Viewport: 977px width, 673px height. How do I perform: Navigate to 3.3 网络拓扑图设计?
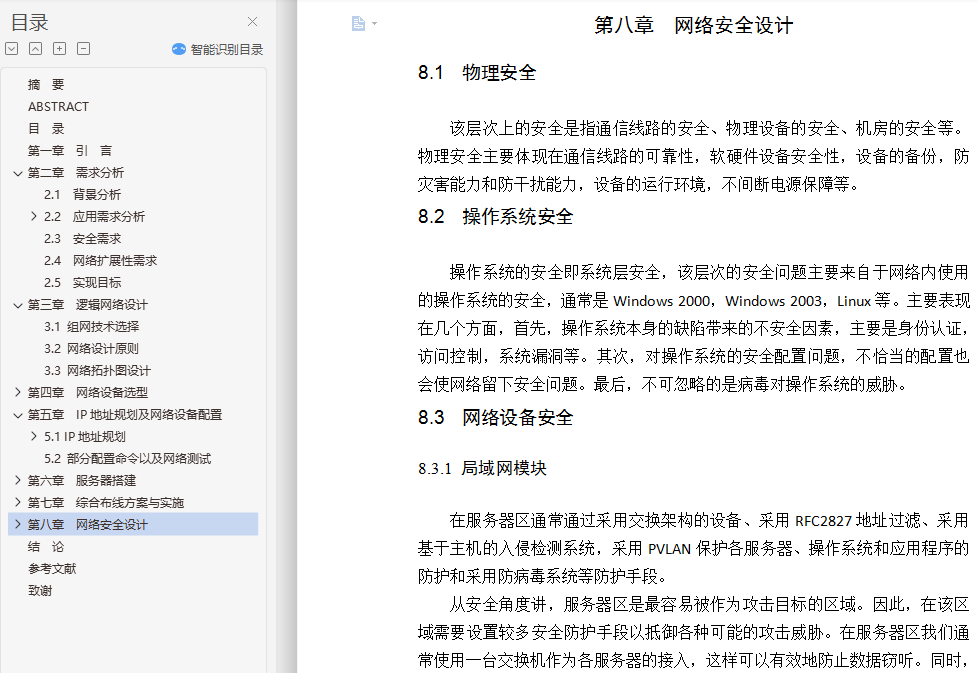(97, 371)
